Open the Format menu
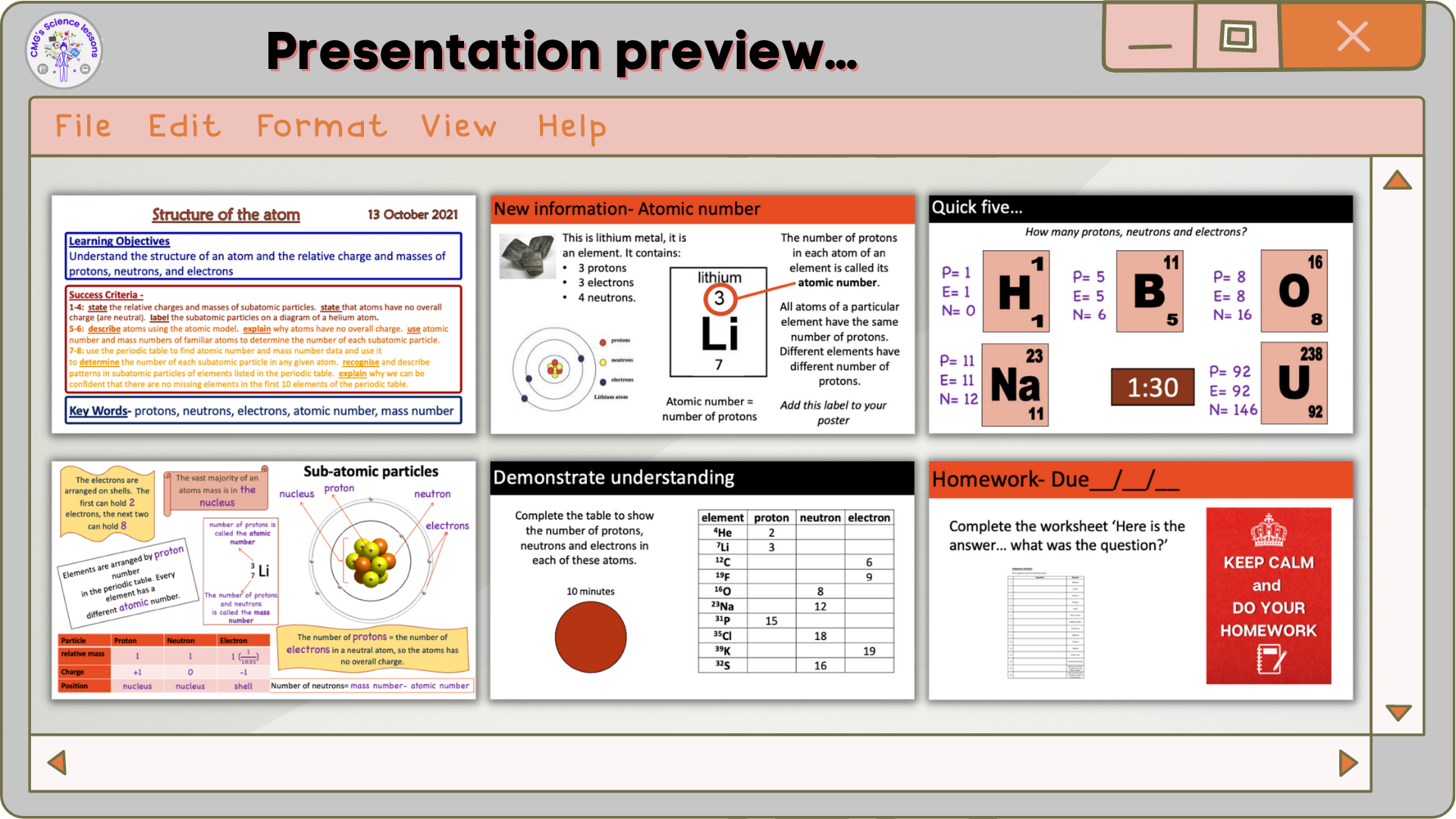 322,126
